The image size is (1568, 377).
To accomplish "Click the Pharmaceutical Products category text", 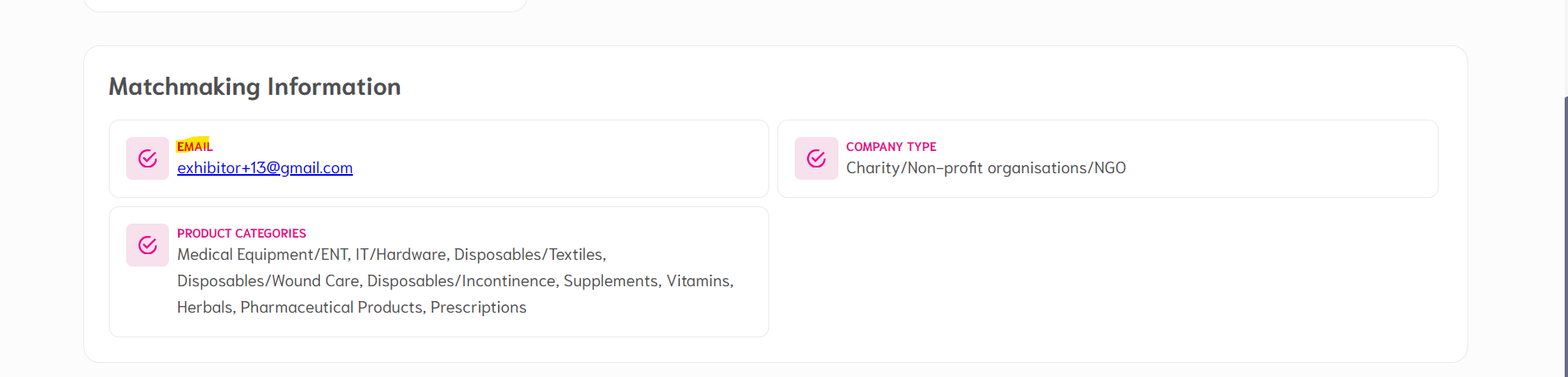I will click(331, 308).
